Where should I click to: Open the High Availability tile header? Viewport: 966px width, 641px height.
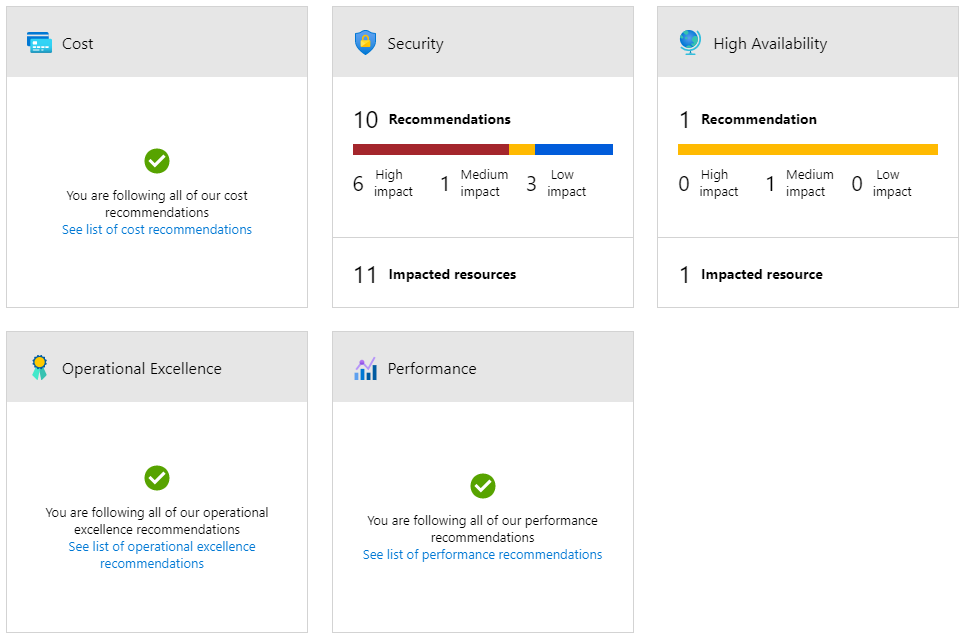click(x=808, y=42)
